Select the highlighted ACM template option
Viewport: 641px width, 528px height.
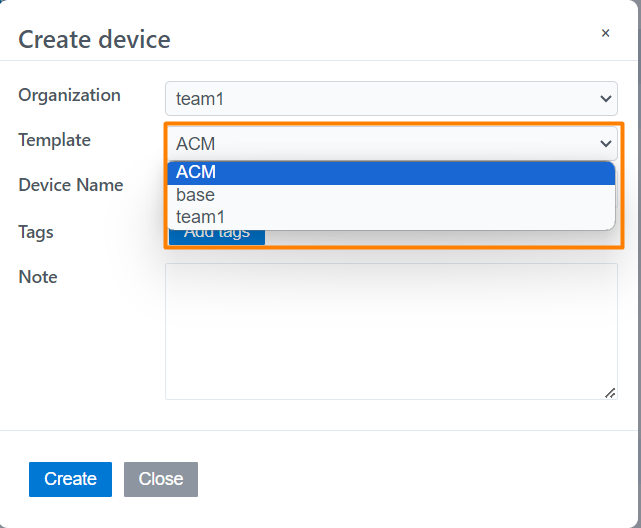(x=390, y=173)
